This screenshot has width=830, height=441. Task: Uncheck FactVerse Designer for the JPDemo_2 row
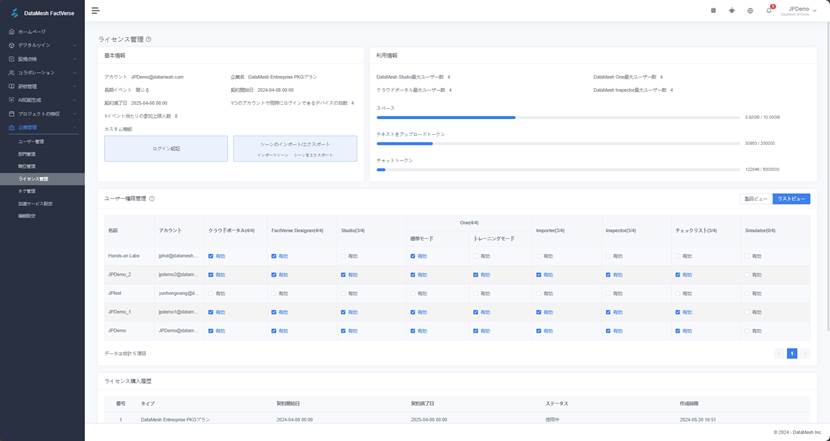point(274,275)
